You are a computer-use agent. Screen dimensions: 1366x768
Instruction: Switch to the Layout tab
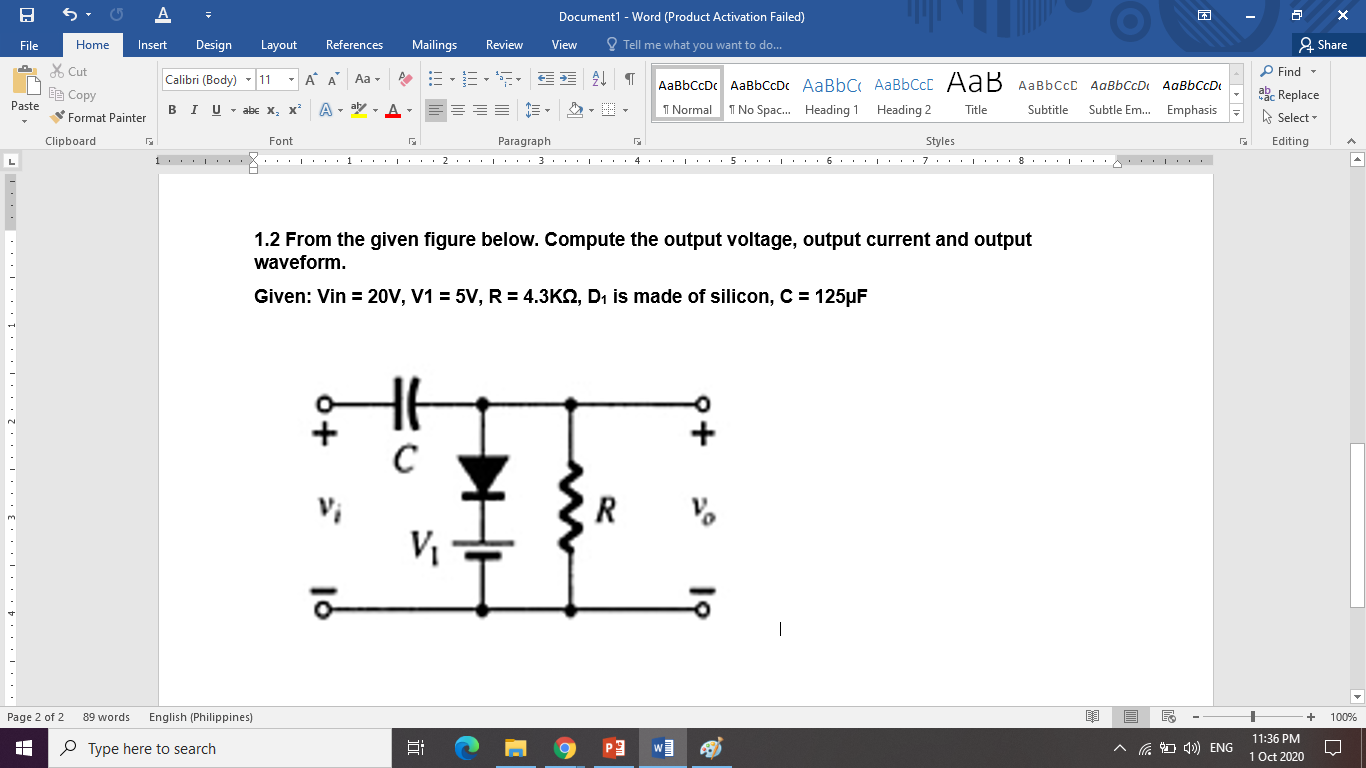click(x=279, y=45)
